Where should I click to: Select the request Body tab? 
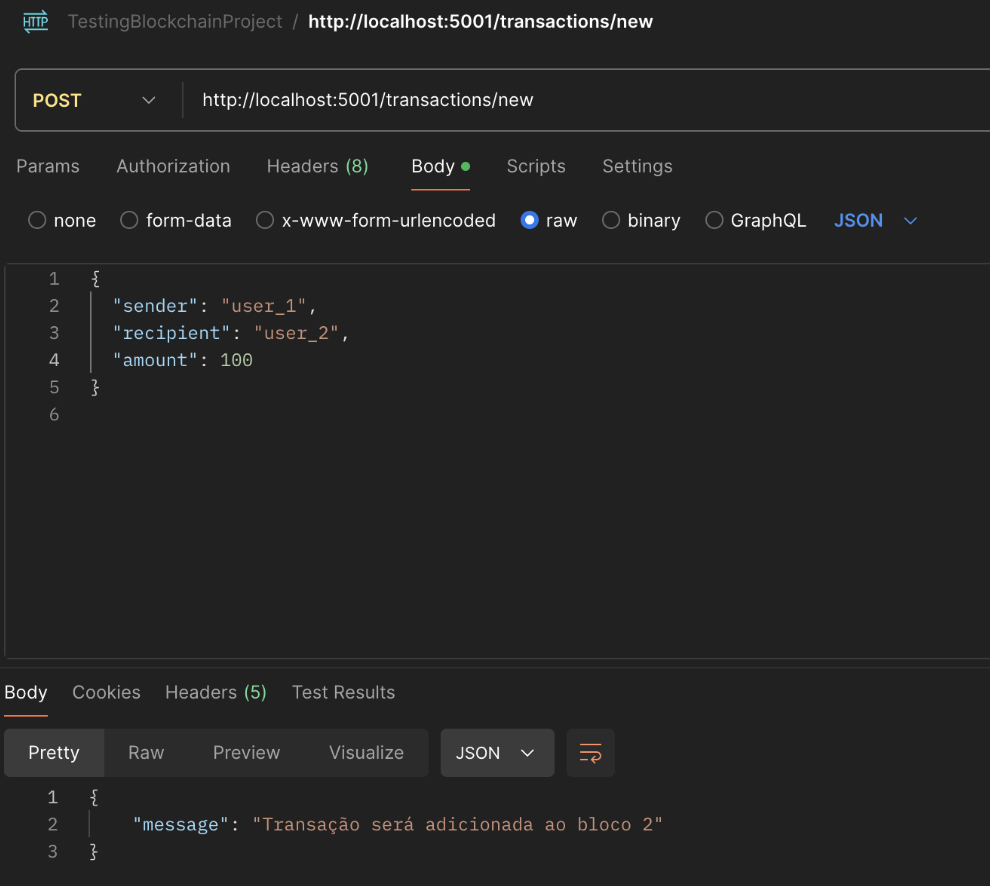tap(440, 166)
